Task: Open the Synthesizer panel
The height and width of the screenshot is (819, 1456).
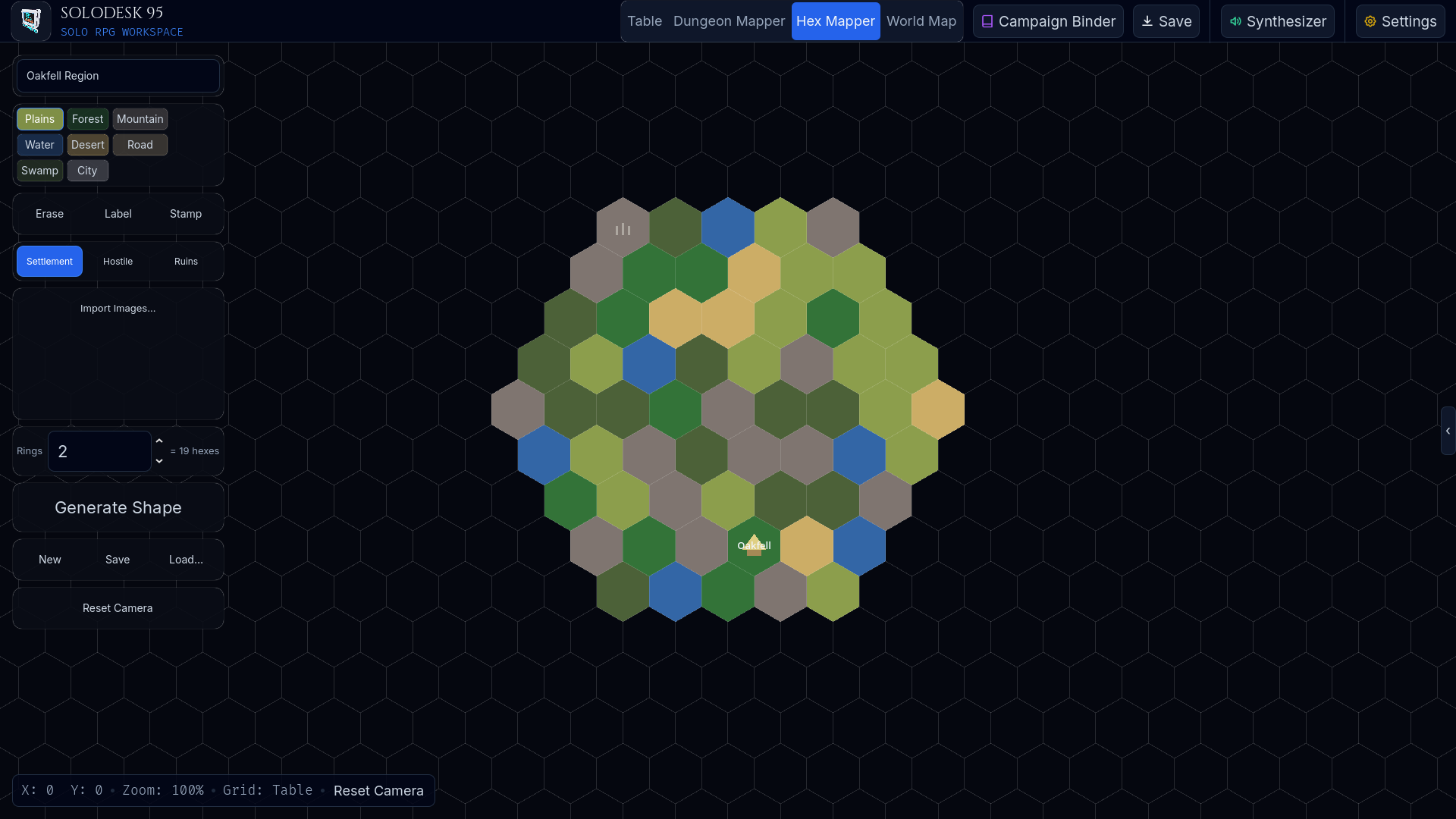Action: (x=1278, y=21)
